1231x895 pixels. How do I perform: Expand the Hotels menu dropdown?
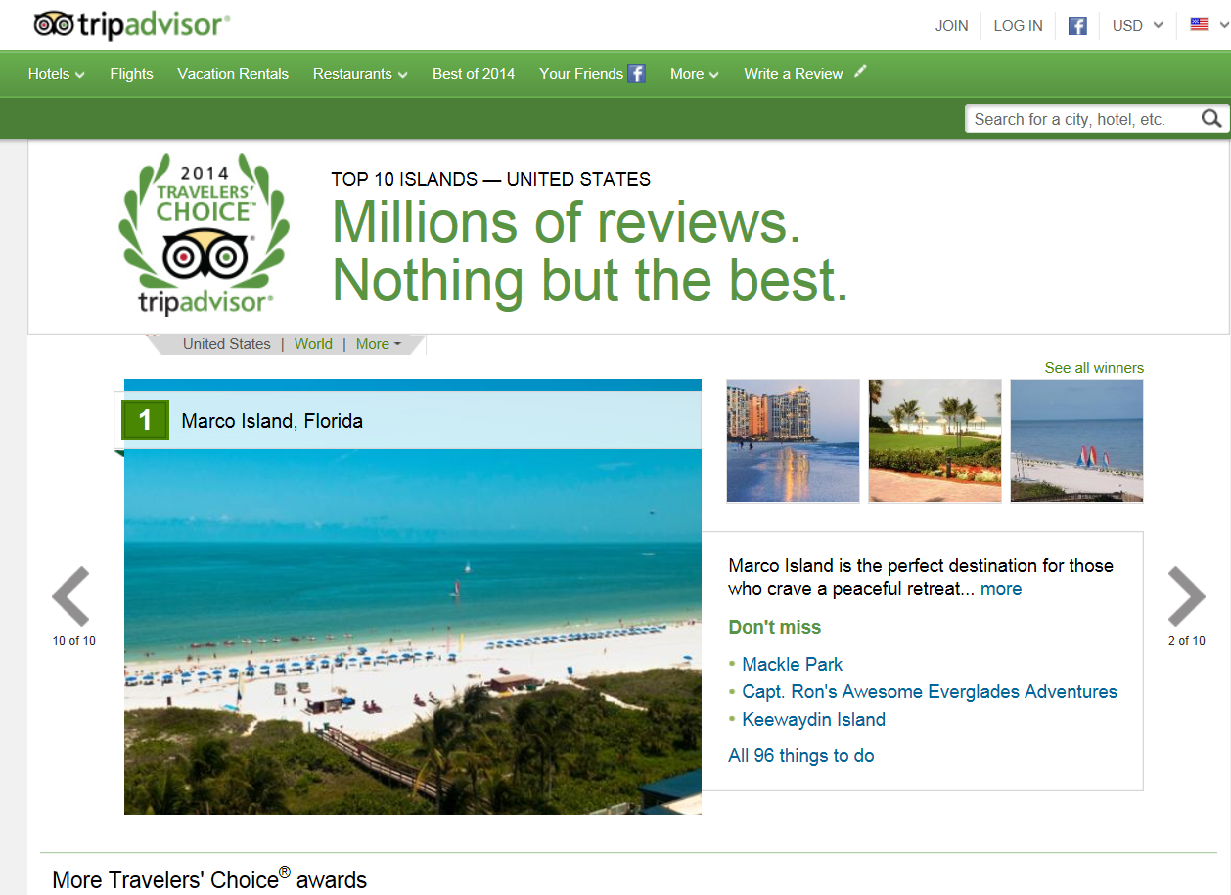(x=56, y=74)
